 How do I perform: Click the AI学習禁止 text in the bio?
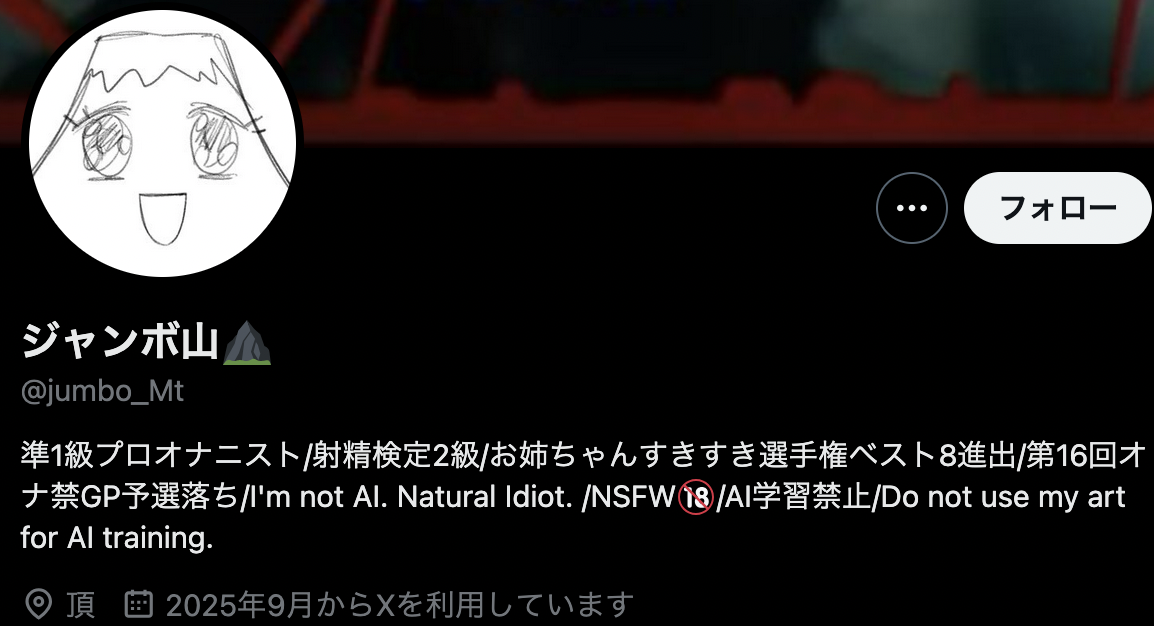pyautogui.click(x=798, y=497)
